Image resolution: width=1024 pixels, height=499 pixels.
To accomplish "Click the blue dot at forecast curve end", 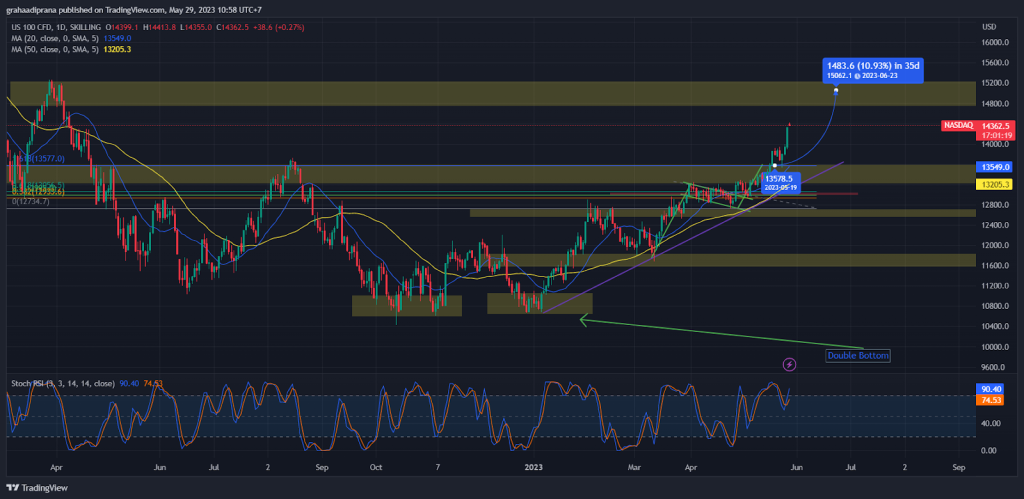I will (836, 91).
